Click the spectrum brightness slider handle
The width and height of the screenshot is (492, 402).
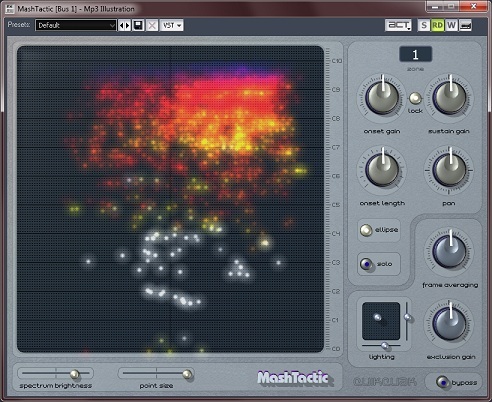[x=75, y=374]
